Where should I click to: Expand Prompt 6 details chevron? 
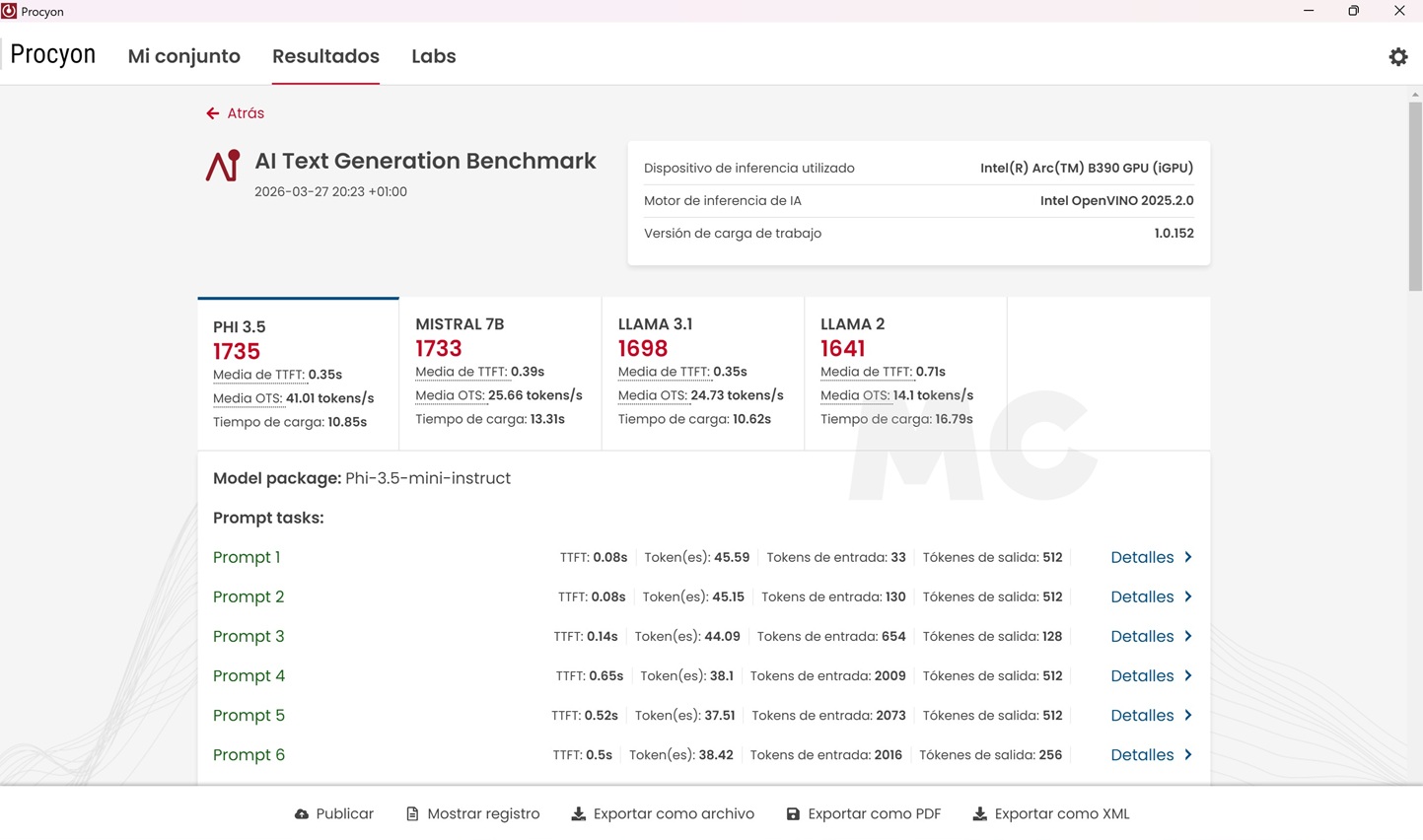point(1187,754)
